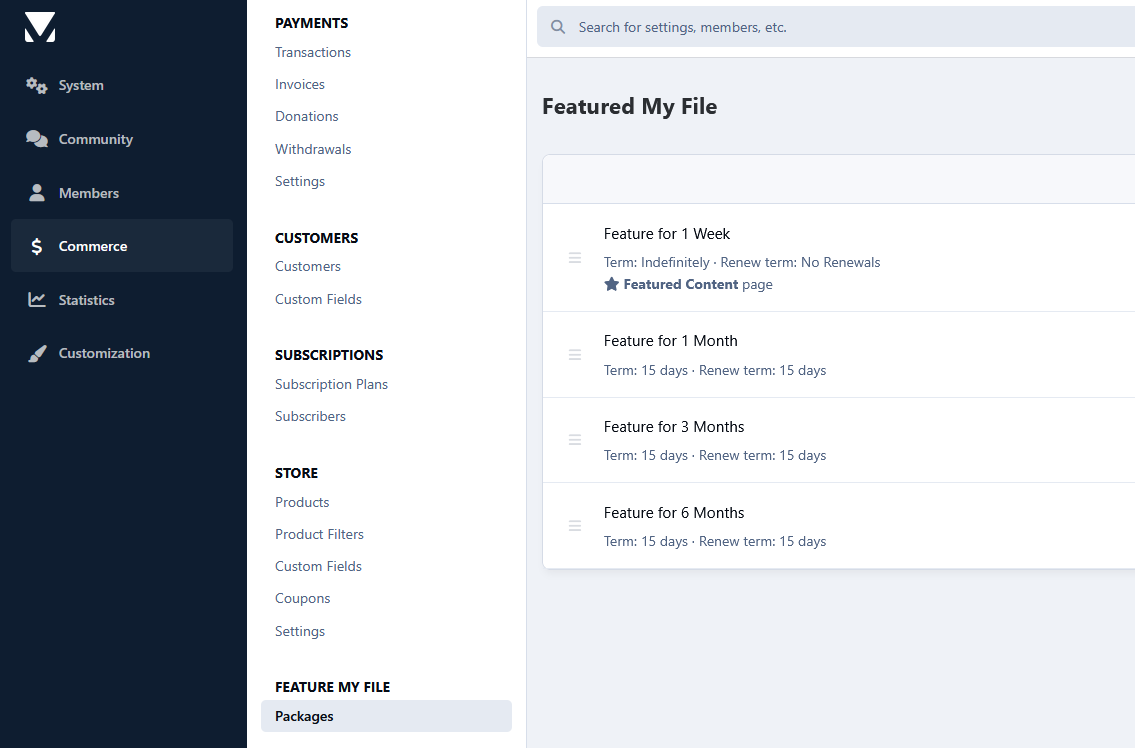Select Packages under Feature My File
Image resolution: width=1135 pixels, height=748 pixels.
click(387, 716)
